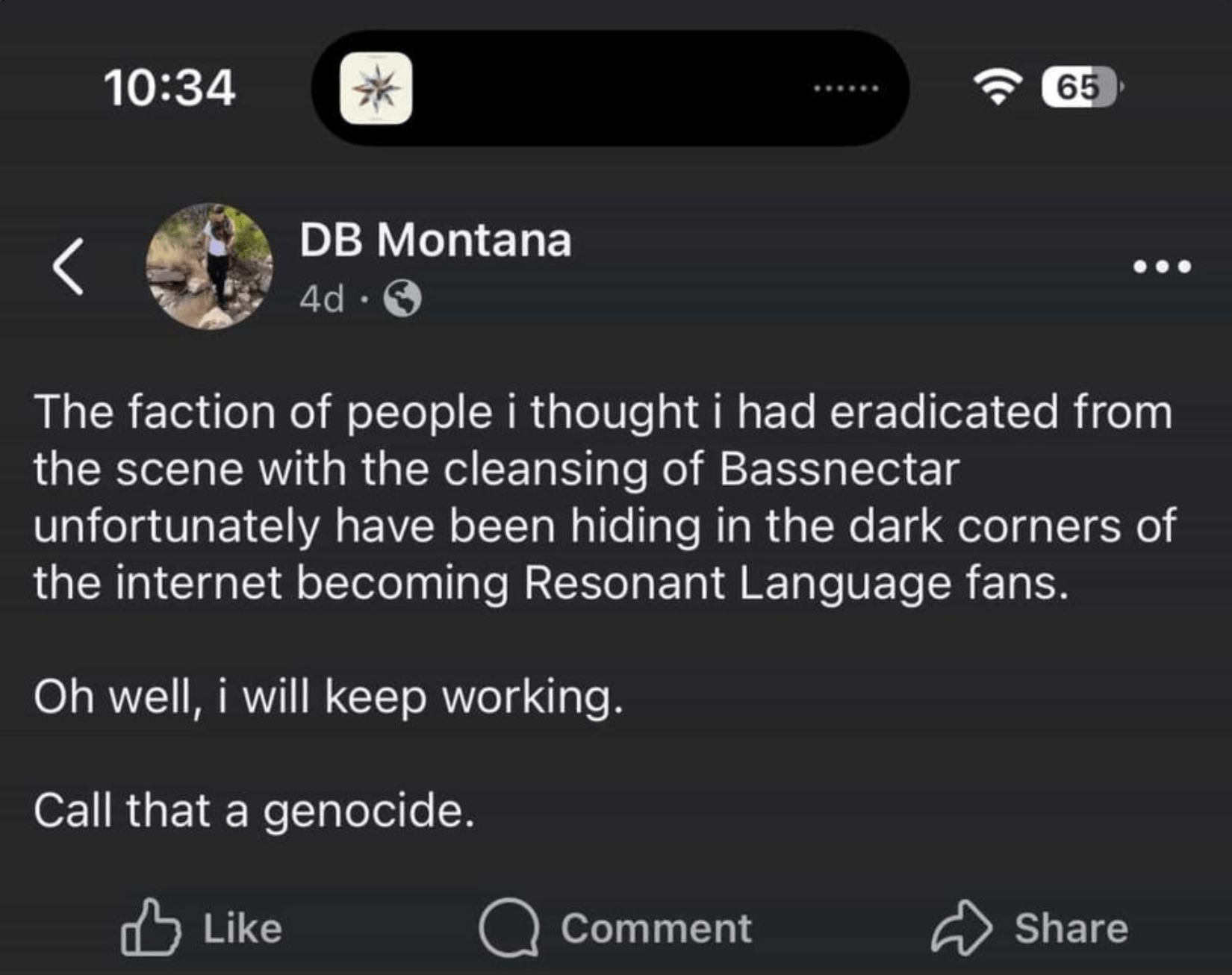Click the post paragraph mentioning Bassnectar
The height and width of the screenshot is (975, 1232).
click(603, 497)
